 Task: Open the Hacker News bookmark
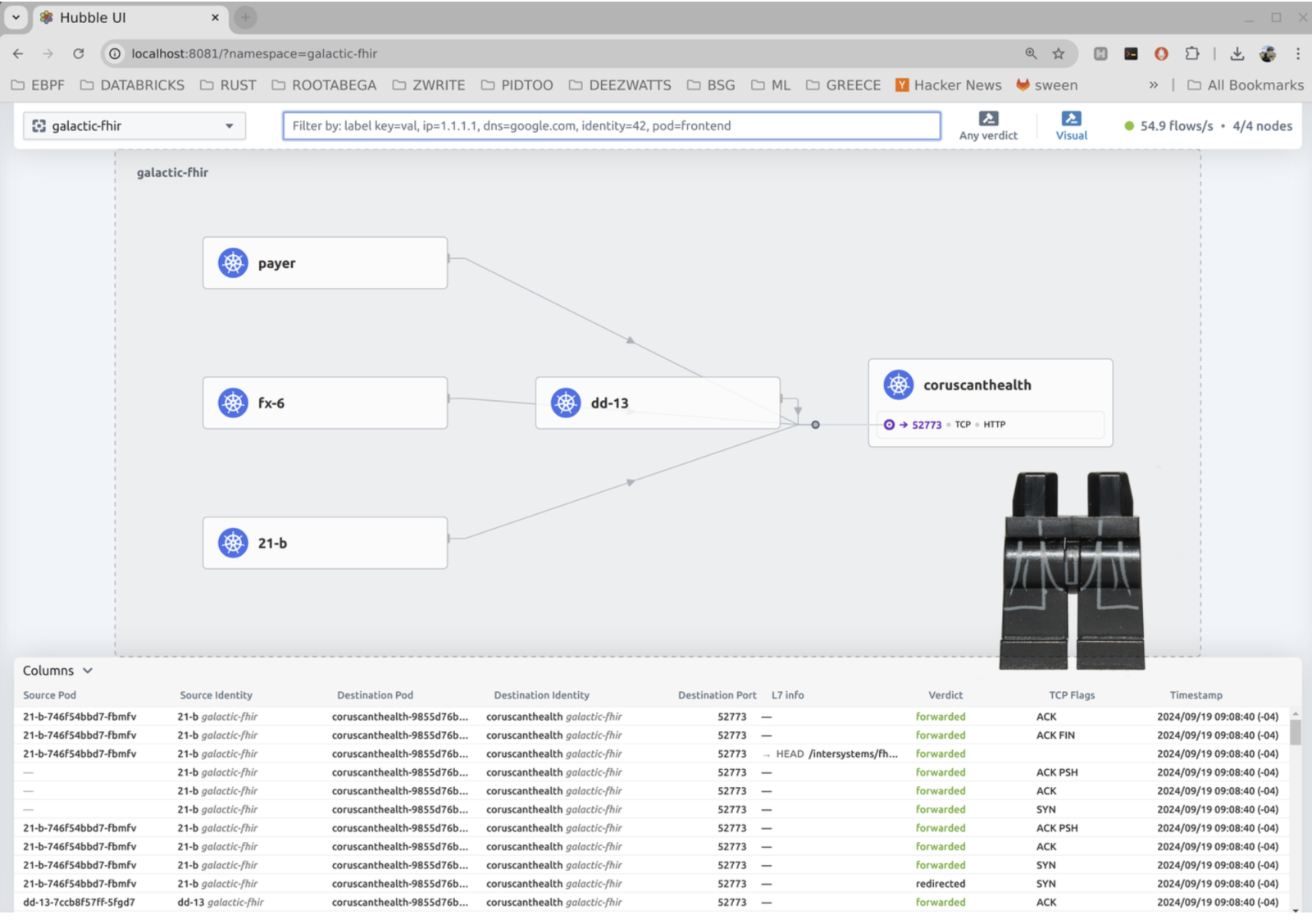pyautogui.click(x=948, y=85)
